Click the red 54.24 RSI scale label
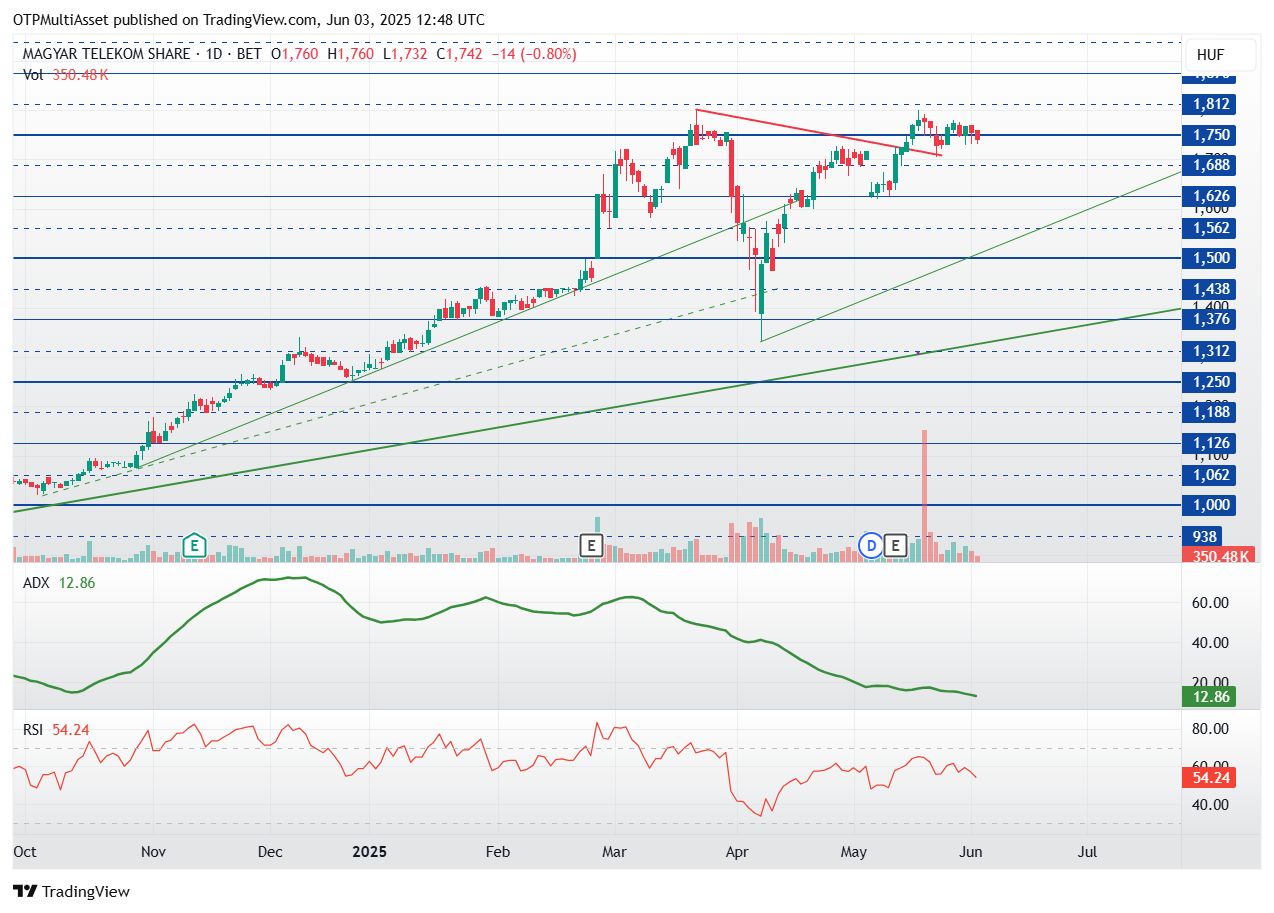 point(1209,776)
